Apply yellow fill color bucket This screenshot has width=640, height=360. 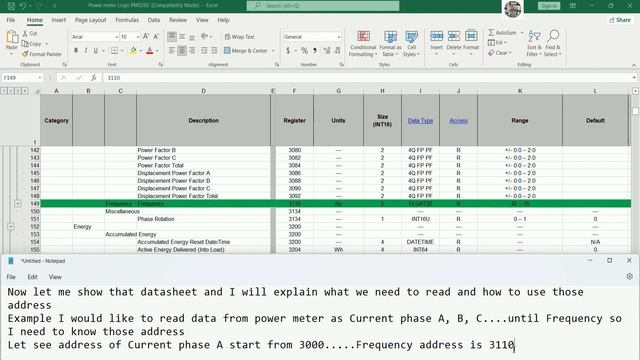click(133, 51)
